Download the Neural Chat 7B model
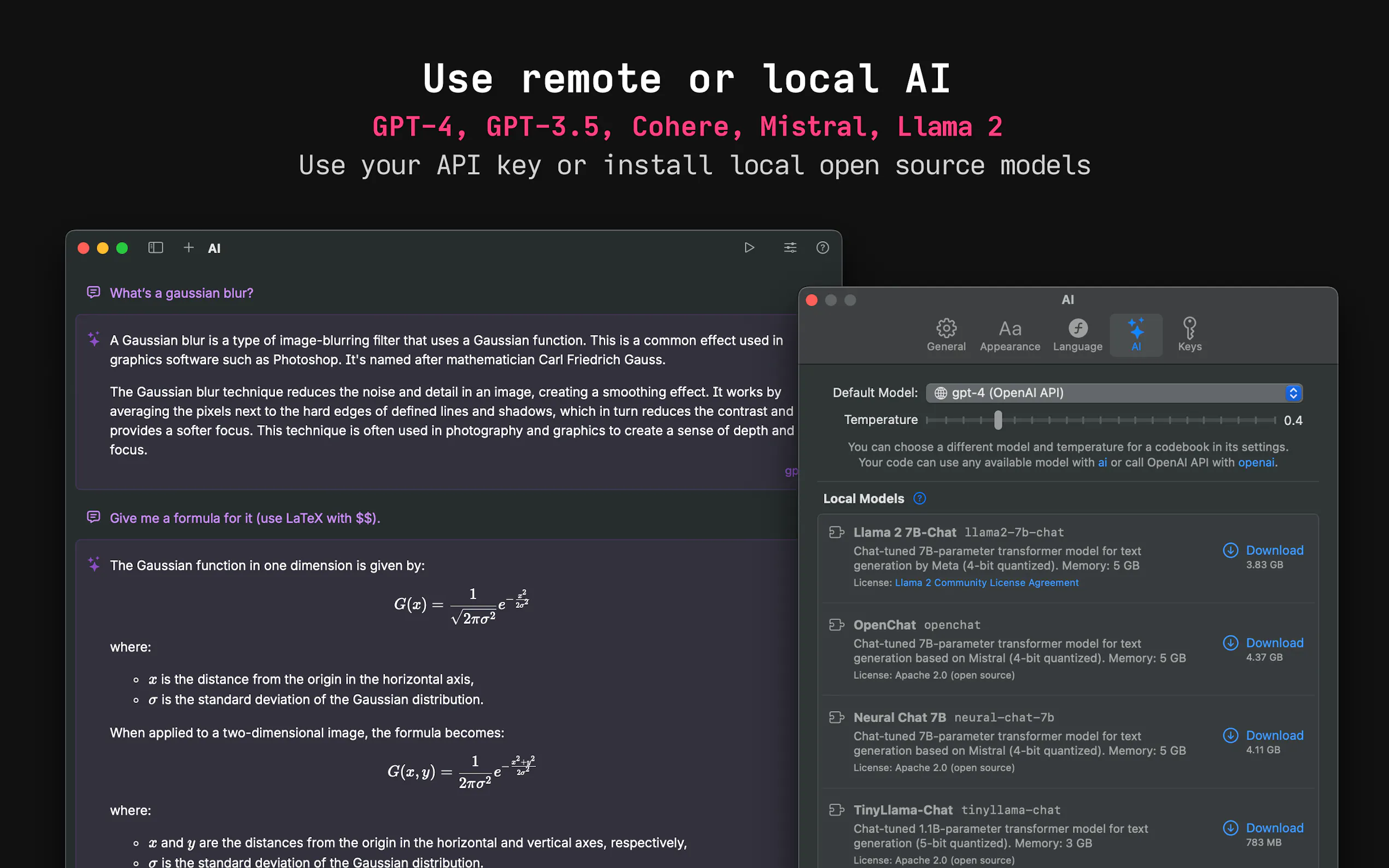 point(1274,735)
